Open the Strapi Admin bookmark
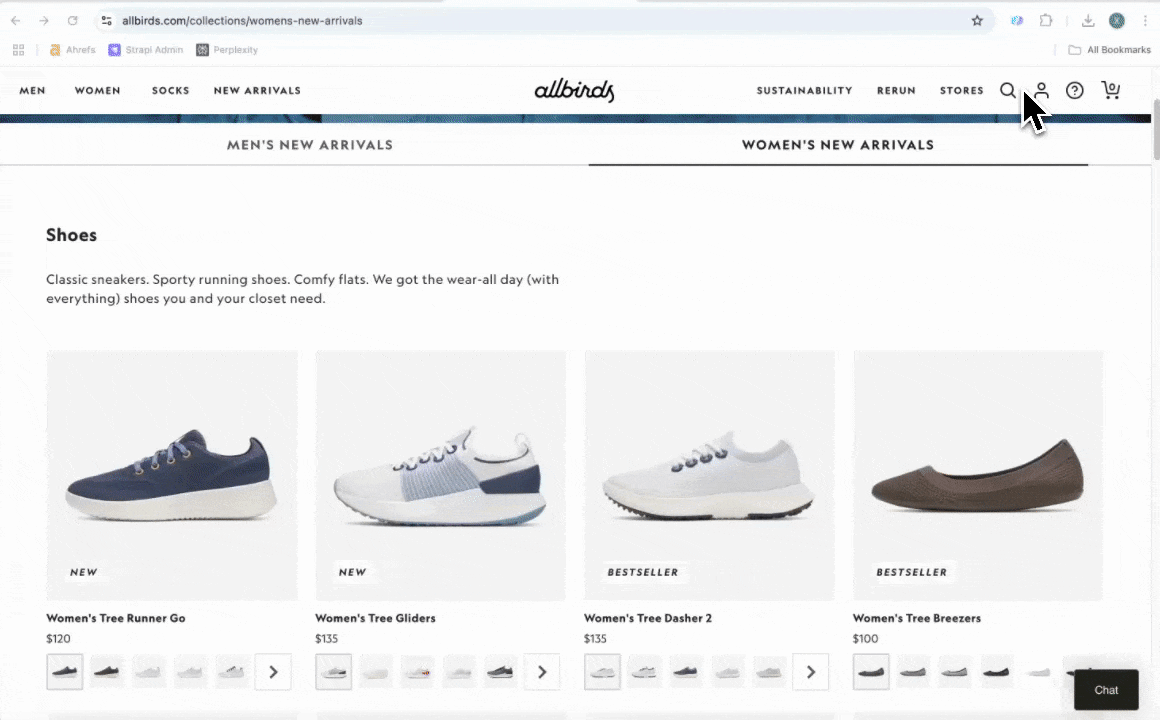Viewport: 1160px width, 720px height. pos(146,50)
